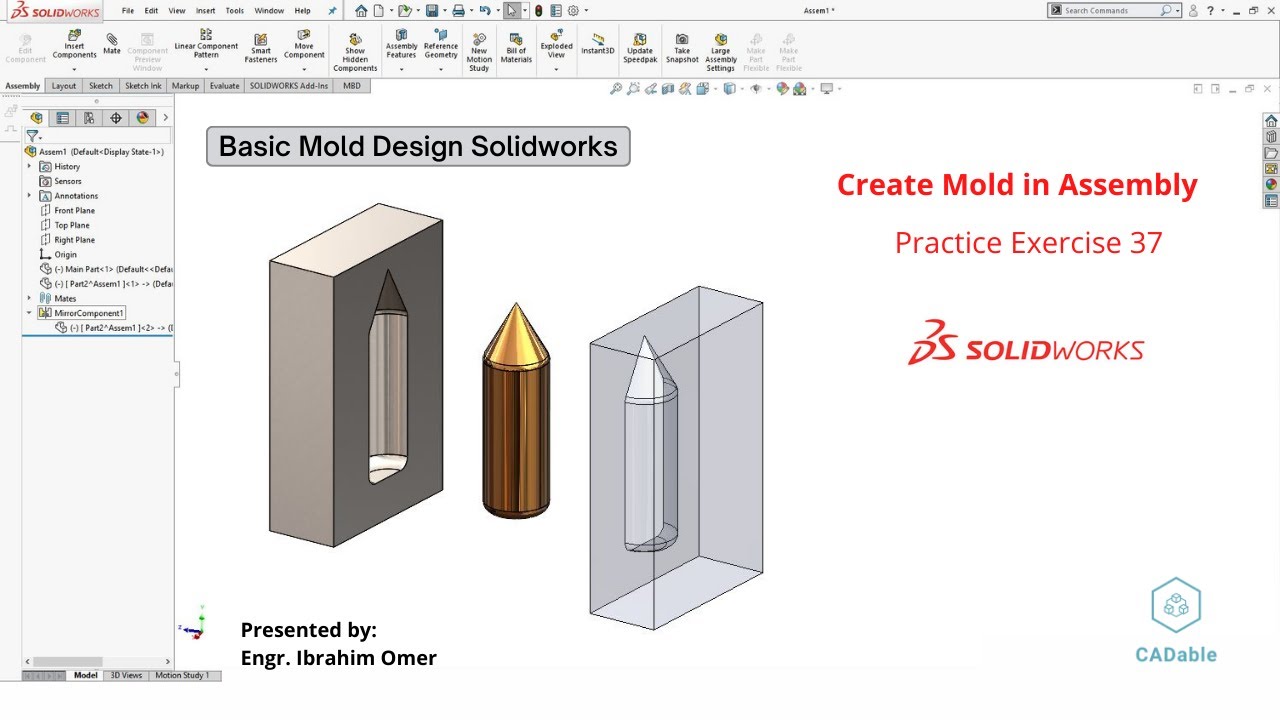Toggle Large Assembly Settings
The image size is (1280, 720).
click(720, 44)
